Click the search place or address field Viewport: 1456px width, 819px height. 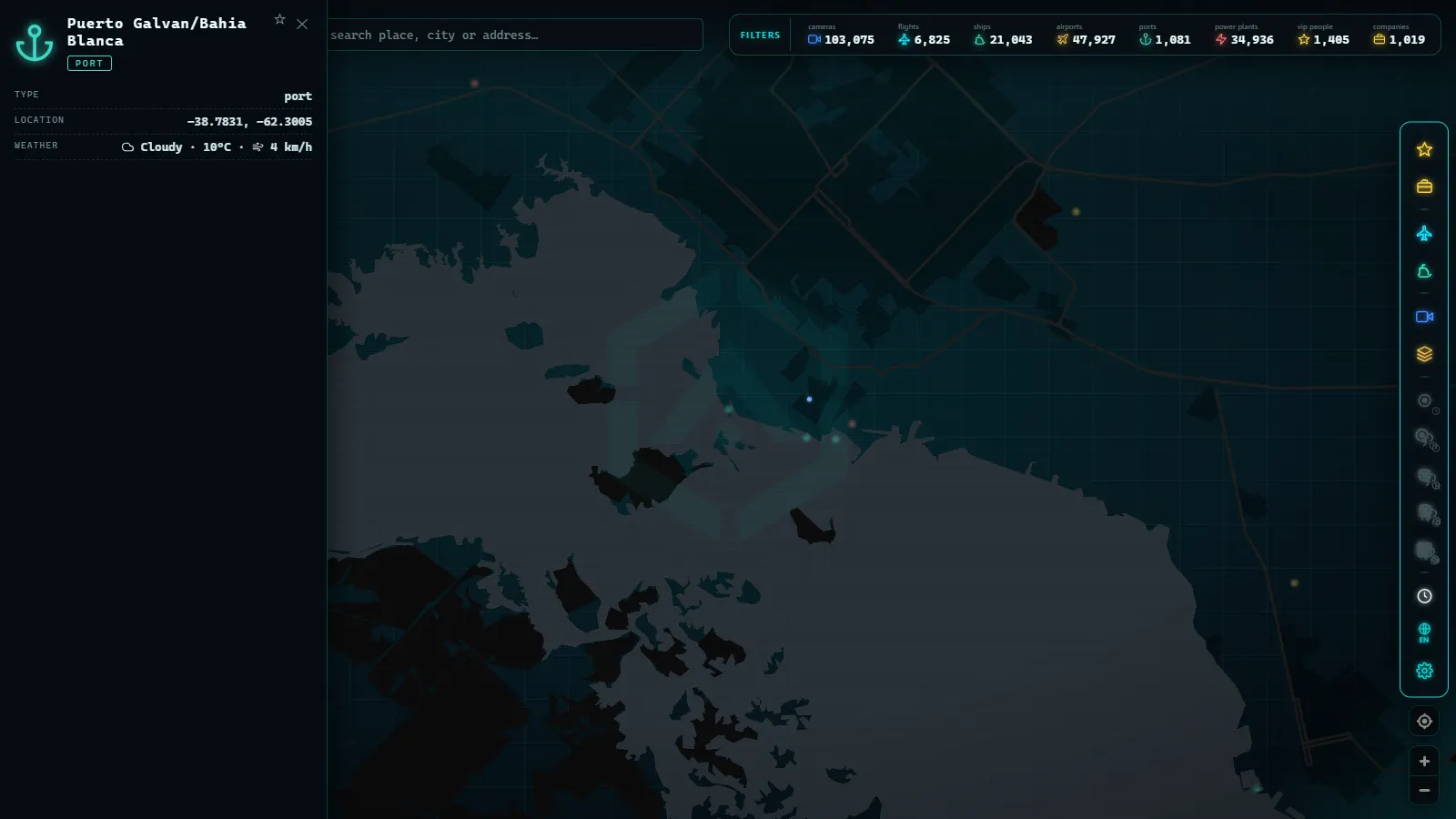click(515, 35)
